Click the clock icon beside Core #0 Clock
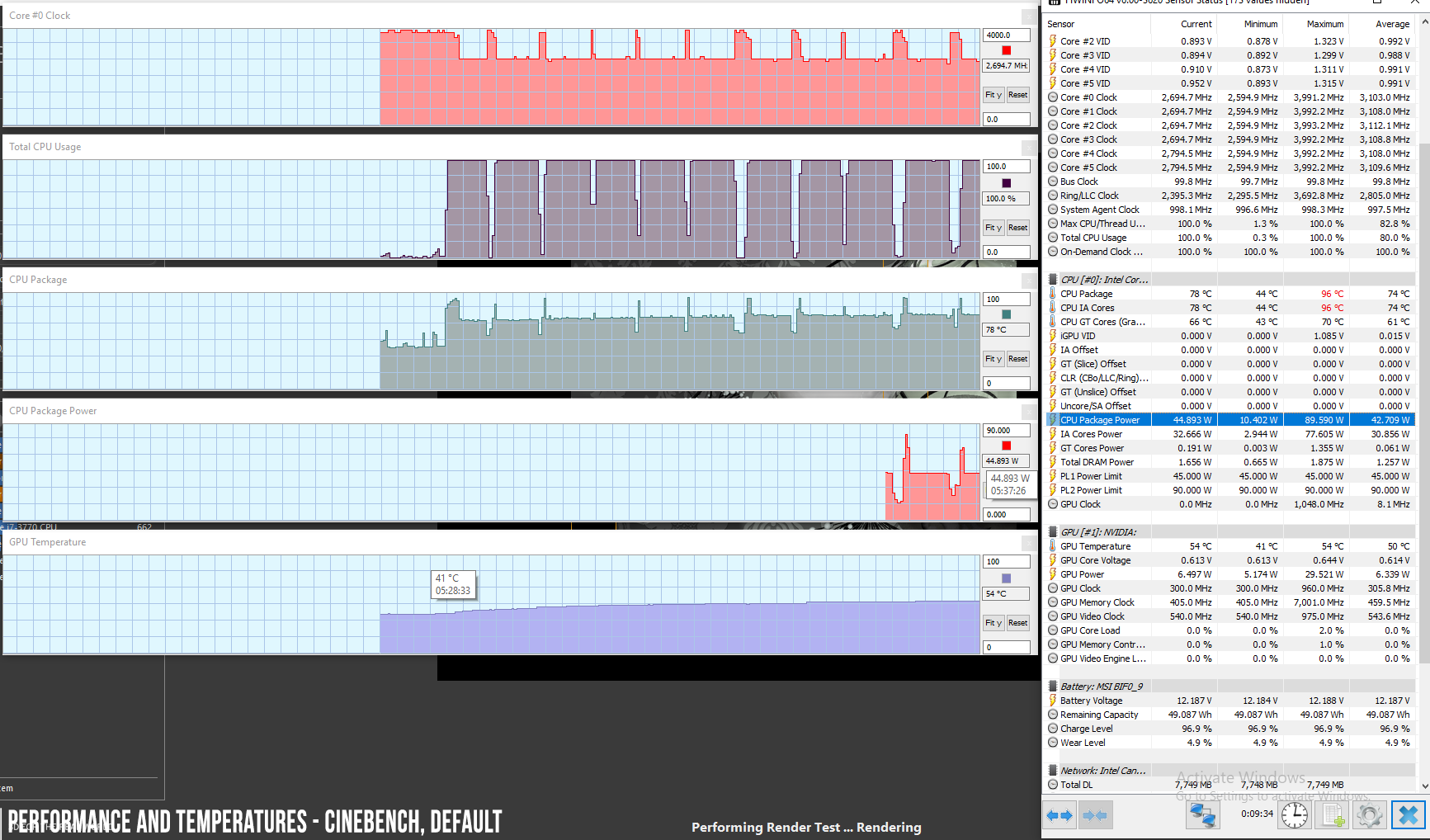Screen dimensions: 1430x840 click(x=1053, y=97)
